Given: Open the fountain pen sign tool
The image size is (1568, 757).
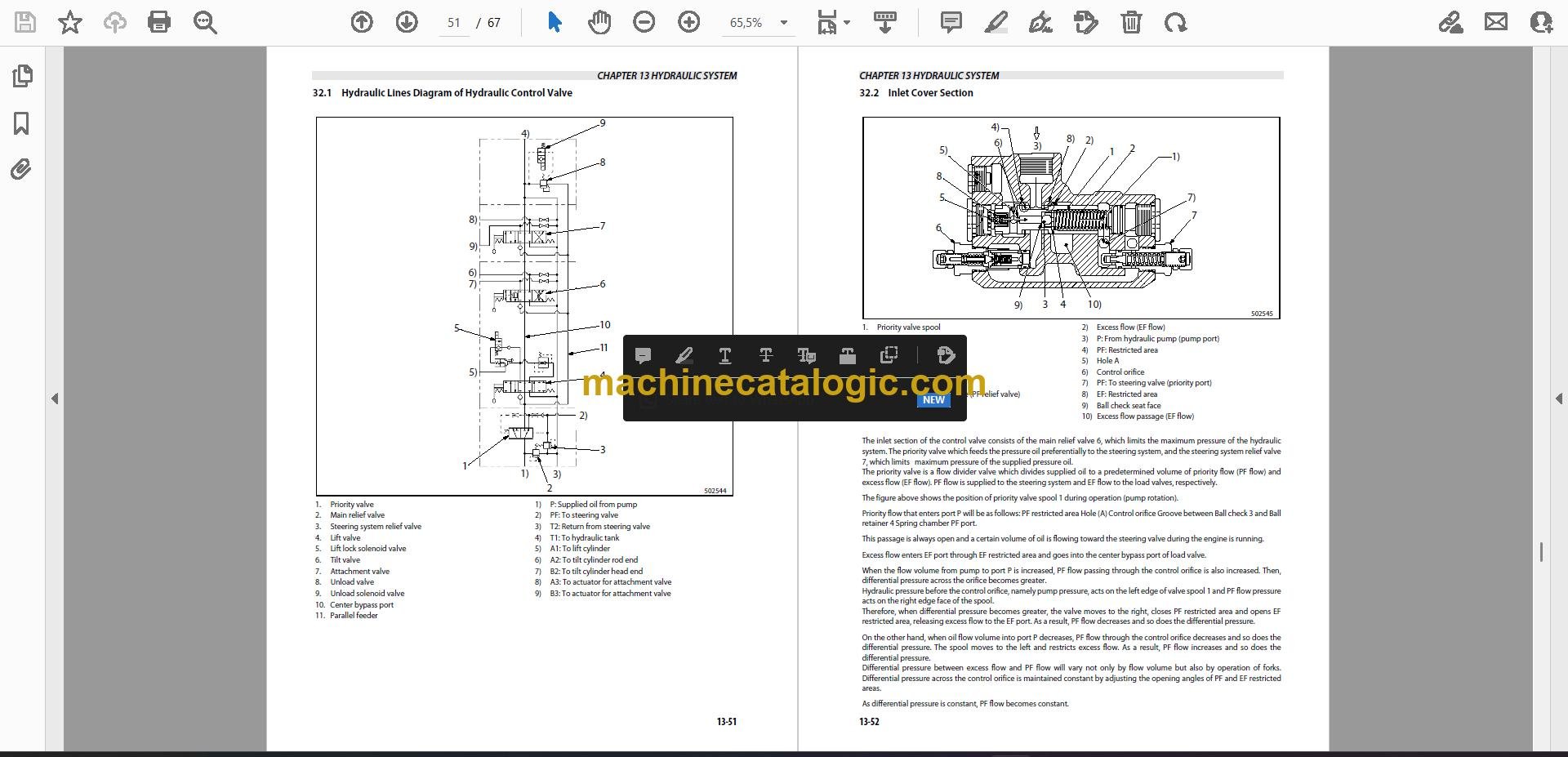Looking at the screenshot, I should [x=1040, y=23].
